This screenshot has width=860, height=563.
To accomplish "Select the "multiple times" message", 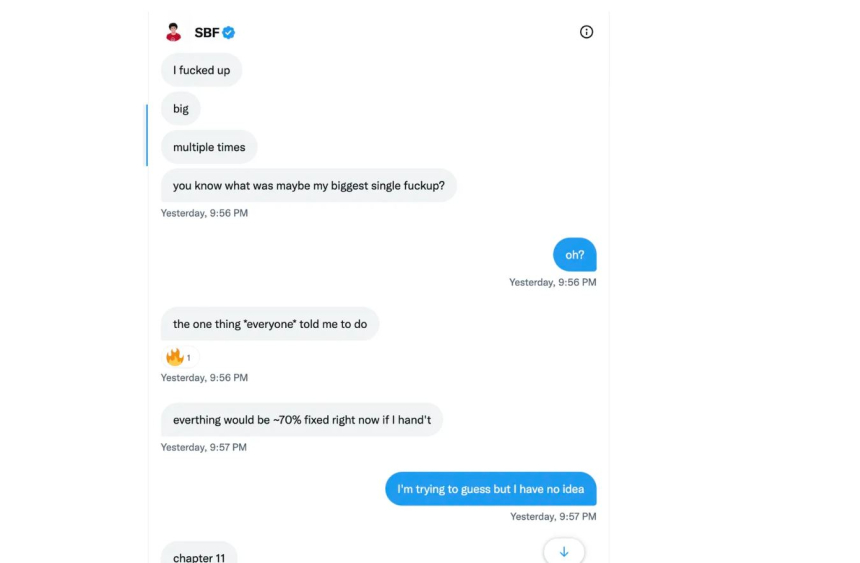I will click(209, 147).
